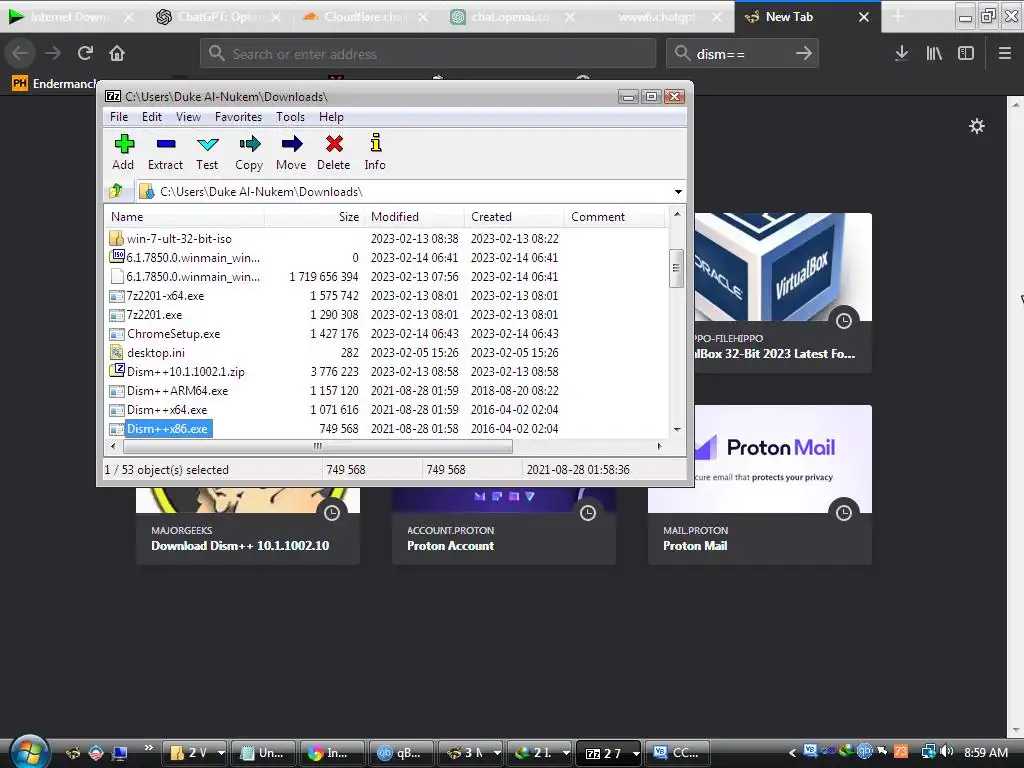Image resolution: width=1024 pixels, height=768 pixels.
Task: Expand the quick launch overflow chevron
Action: tap(149, 748)
